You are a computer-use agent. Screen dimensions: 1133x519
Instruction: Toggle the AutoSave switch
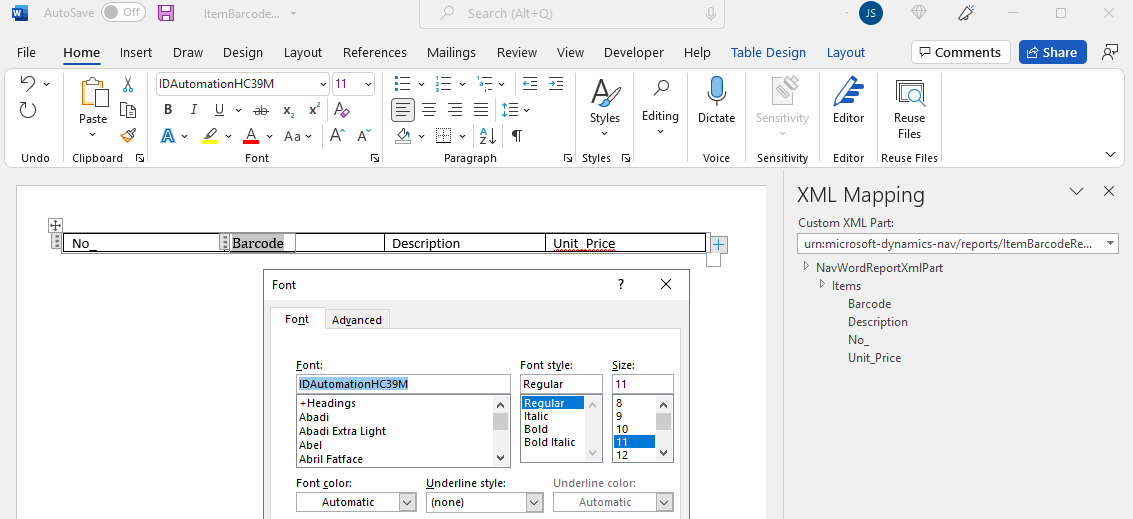(123, 13)
